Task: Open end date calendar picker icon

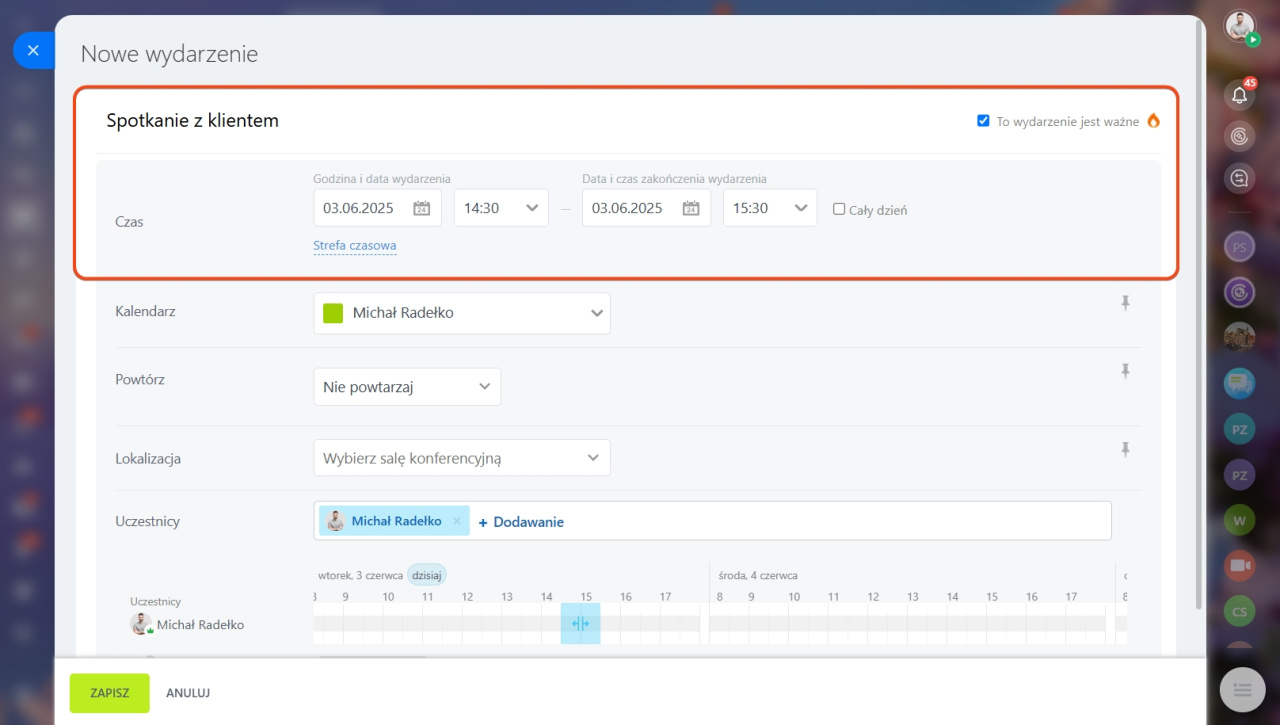Action: tap(691, 208)
